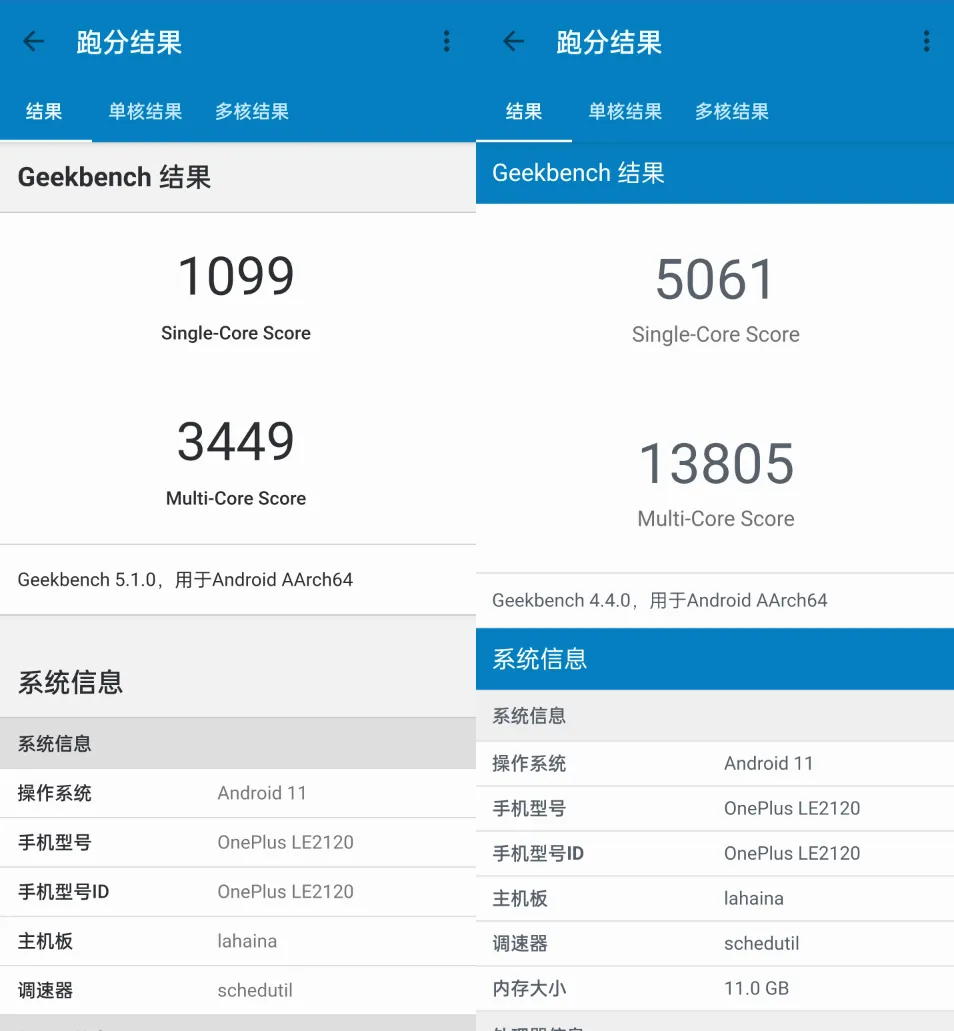Click left panel 手机型号 label
The image size is (954, 1031).
(55, 842)
